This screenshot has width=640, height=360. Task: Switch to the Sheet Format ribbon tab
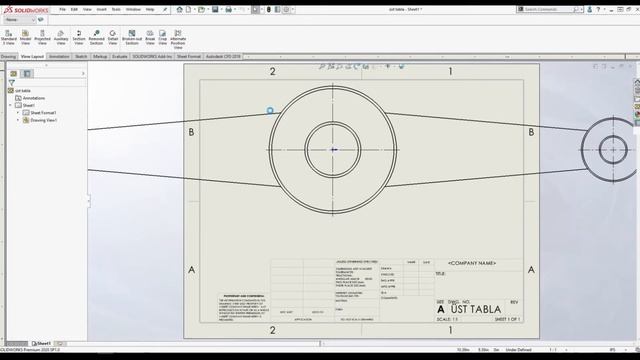tap(189, 56)
